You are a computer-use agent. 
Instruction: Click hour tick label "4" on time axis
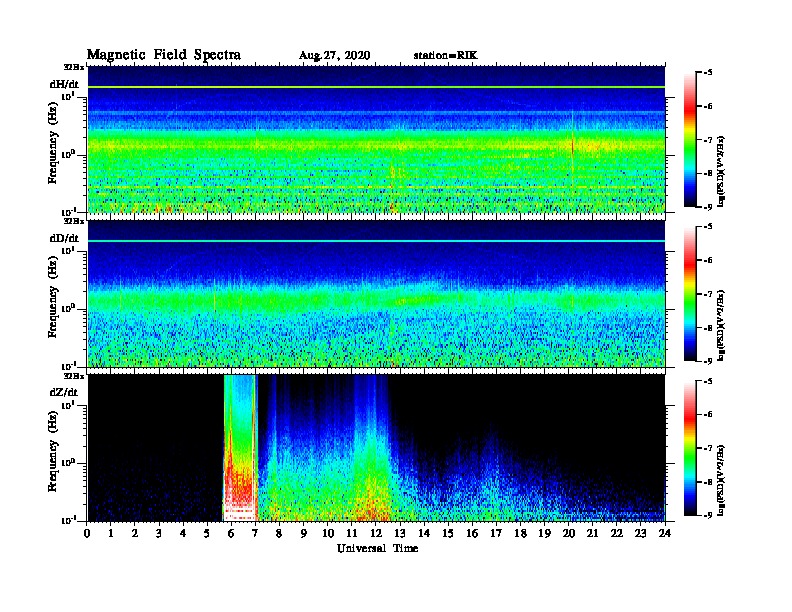pyautogui.click(x=183, y=533)
